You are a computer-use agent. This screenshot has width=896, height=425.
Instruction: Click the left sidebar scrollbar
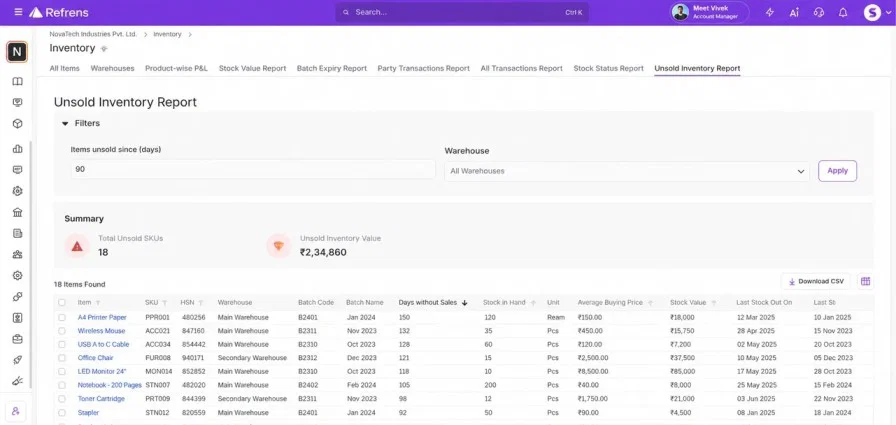pos(30,266)
